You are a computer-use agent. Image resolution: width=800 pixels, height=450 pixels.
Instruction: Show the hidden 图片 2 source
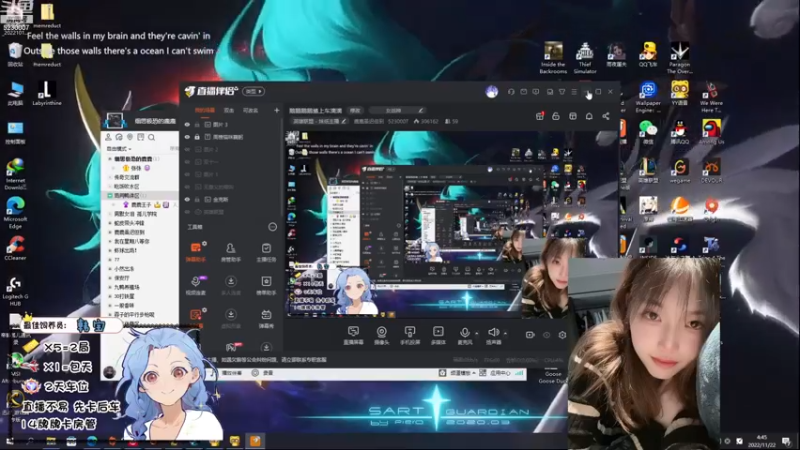(x=187, y=149)
